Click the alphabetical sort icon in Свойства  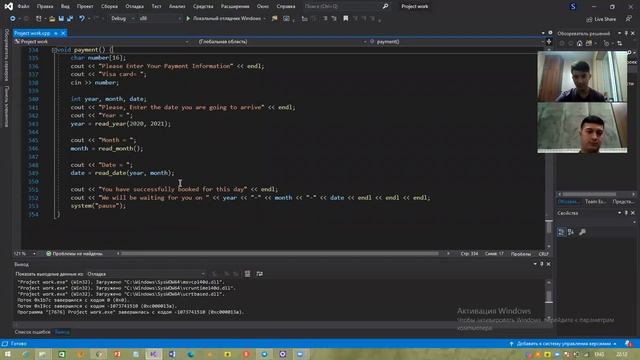point(571,232)
